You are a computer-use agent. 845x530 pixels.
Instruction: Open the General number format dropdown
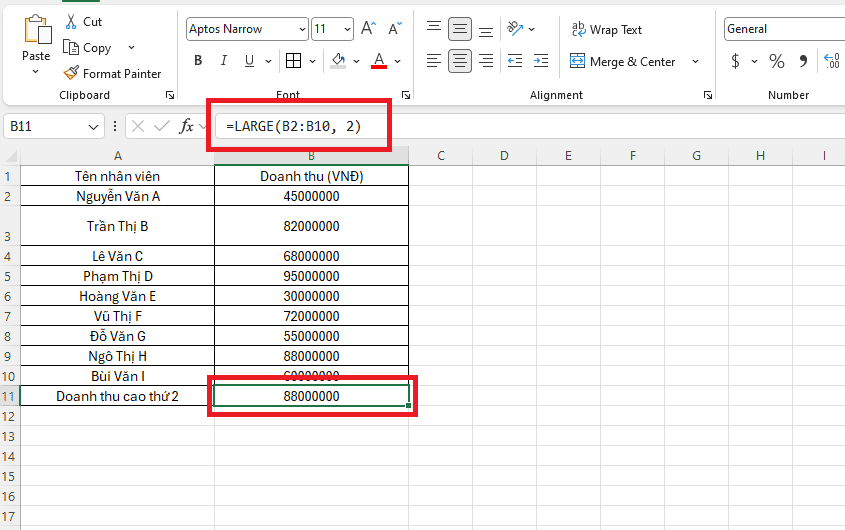(x=785, y=29)
